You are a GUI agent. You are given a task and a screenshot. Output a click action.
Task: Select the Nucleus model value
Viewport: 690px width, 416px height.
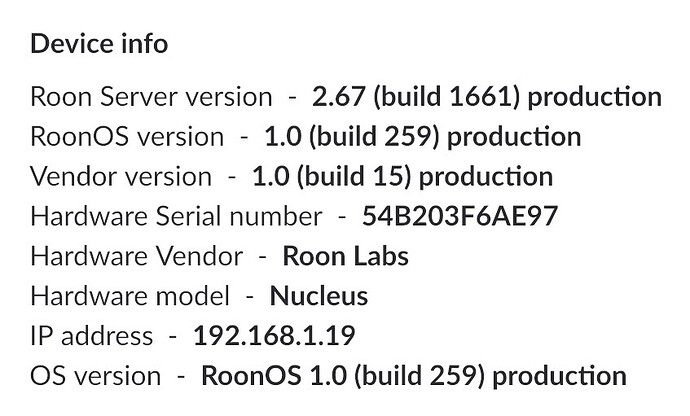[319, 296]
